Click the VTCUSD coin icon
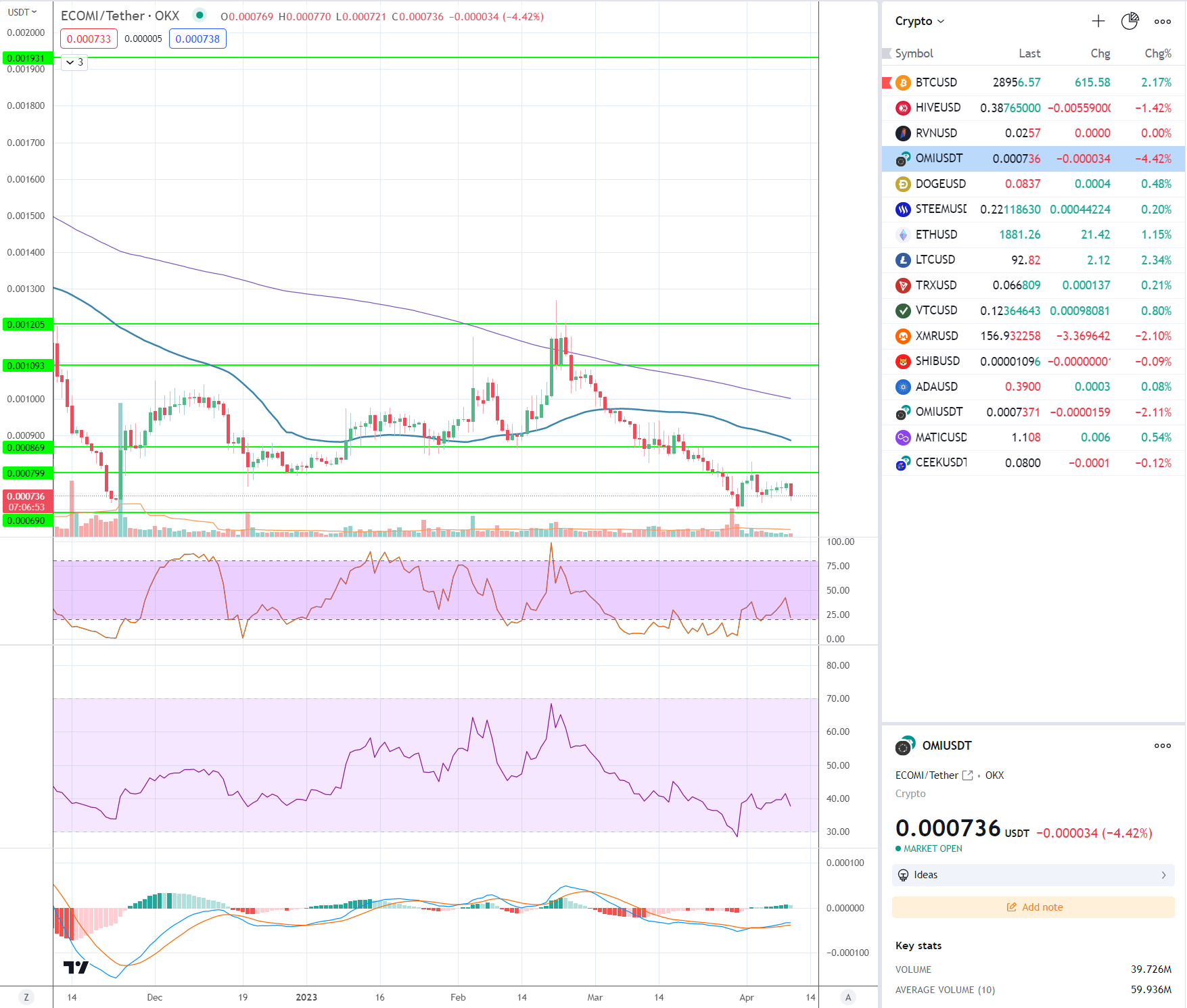The image size is (1187, 1008). click(903, 311)
